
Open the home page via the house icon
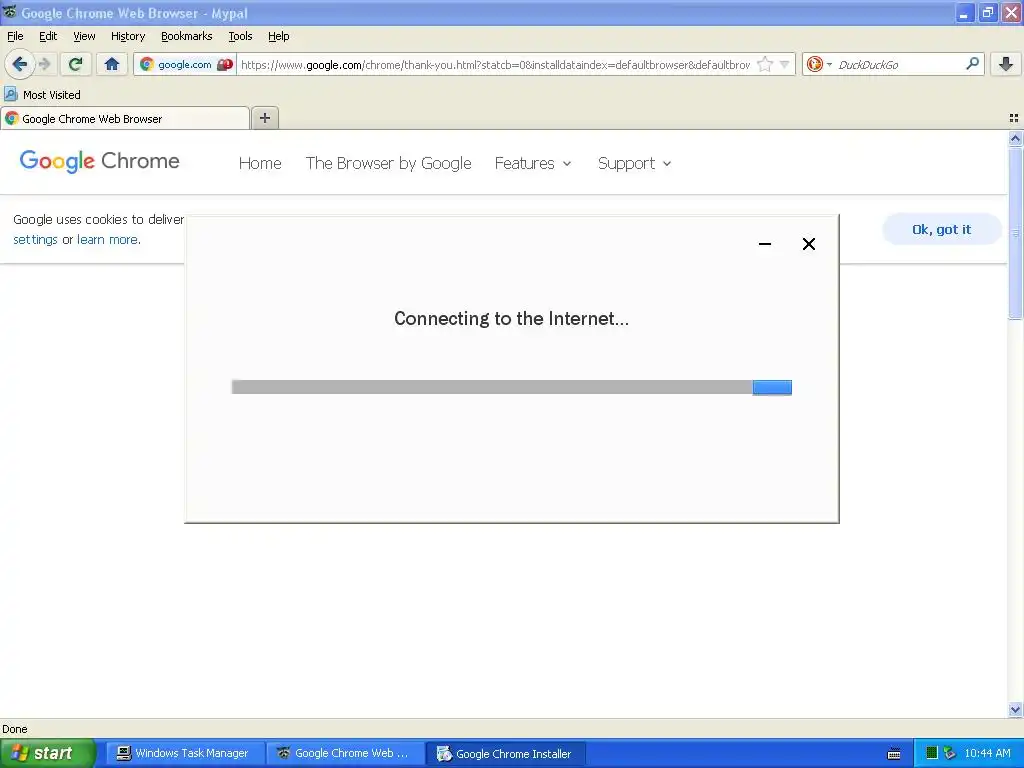(112, 64)
